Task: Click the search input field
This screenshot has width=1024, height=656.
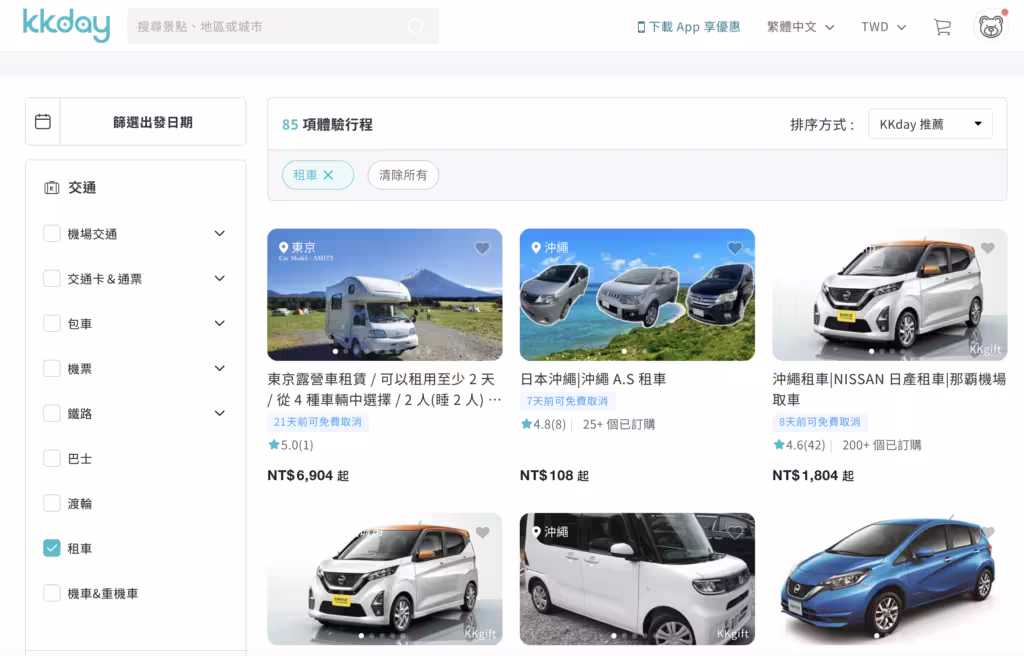Action: click(x=283, y=26)
